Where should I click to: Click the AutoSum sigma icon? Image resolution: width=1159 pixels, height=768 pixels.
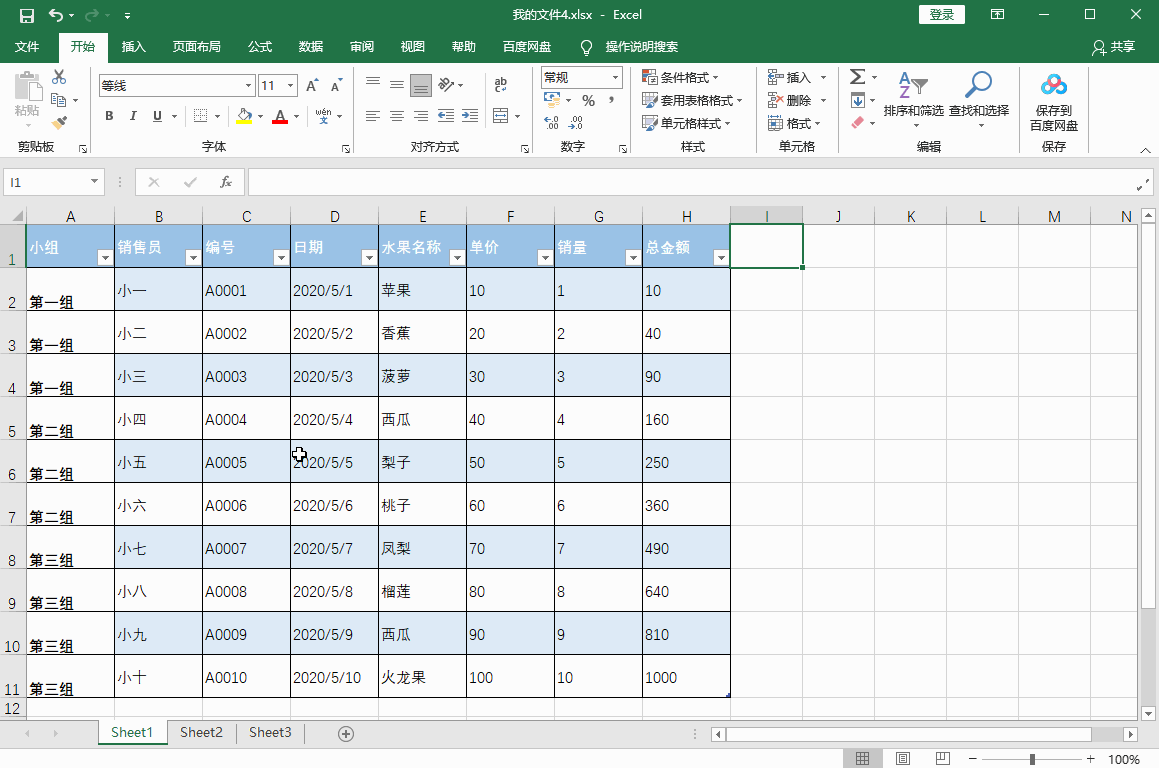[857, 77]
